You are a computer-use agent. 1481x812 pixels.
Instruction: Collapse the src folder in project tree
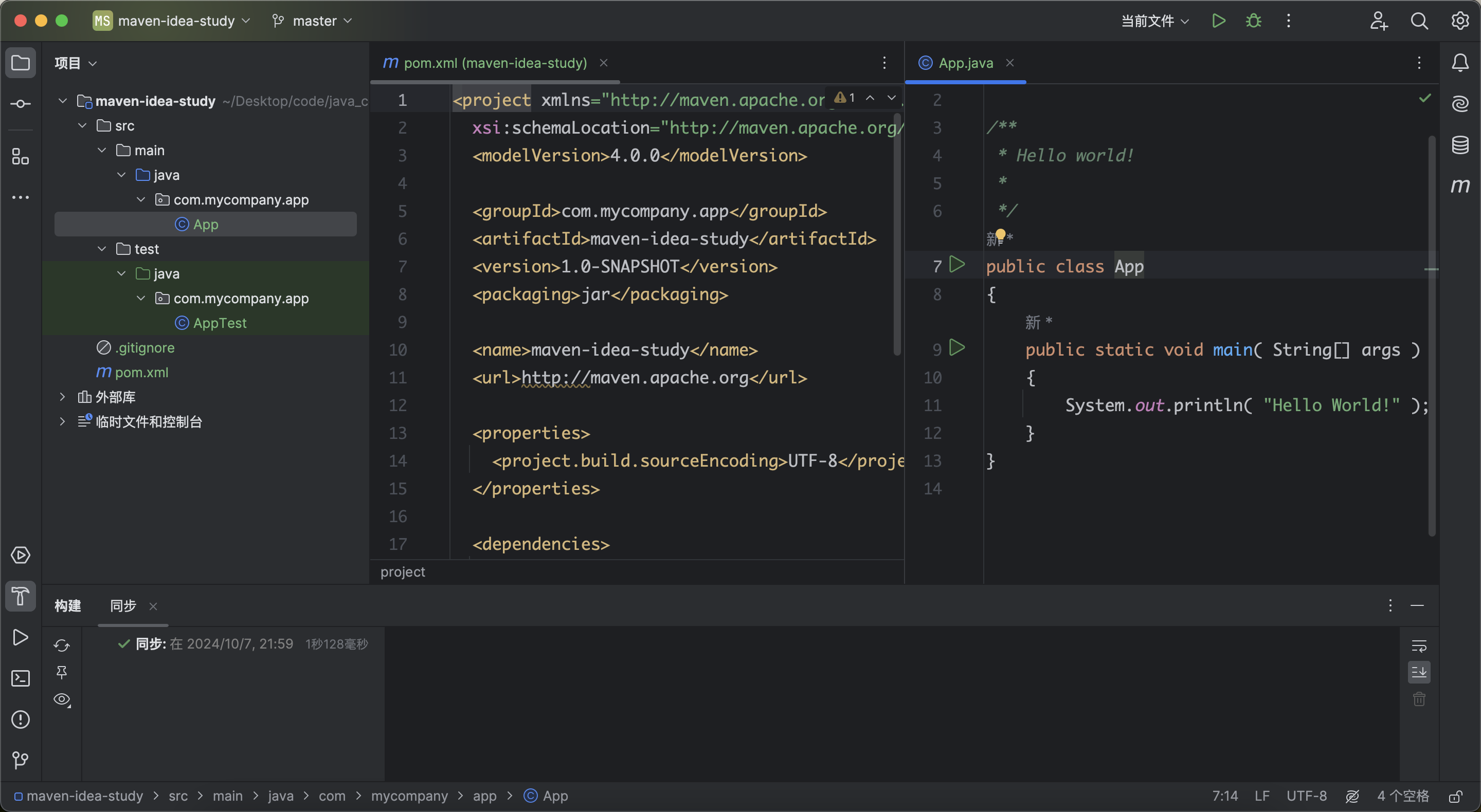pyautogui.click(x=82, y=125)
